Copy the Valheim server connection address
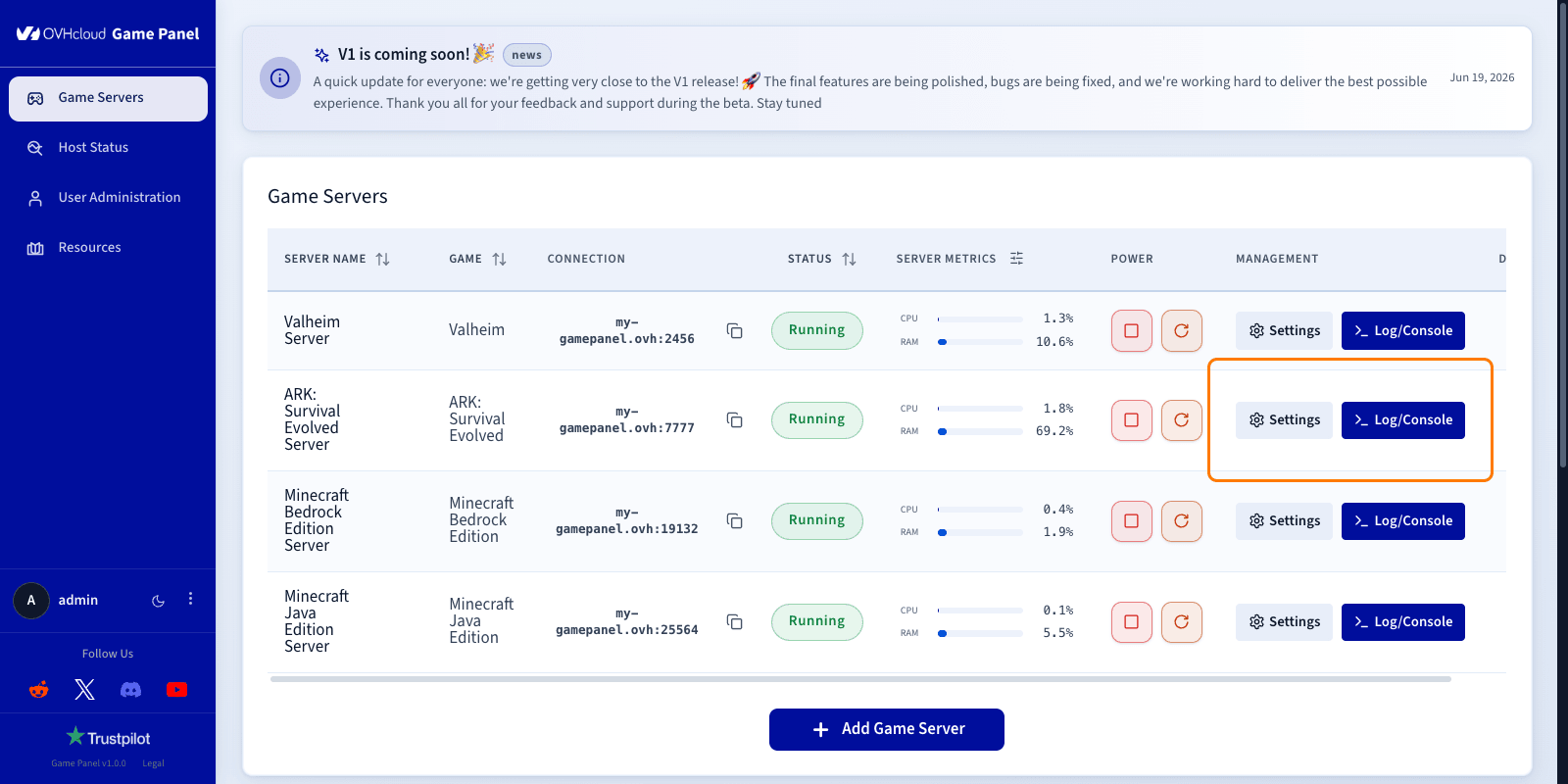Image resolution: width=1568 pixels, height=784 pixels. (734, 330)
